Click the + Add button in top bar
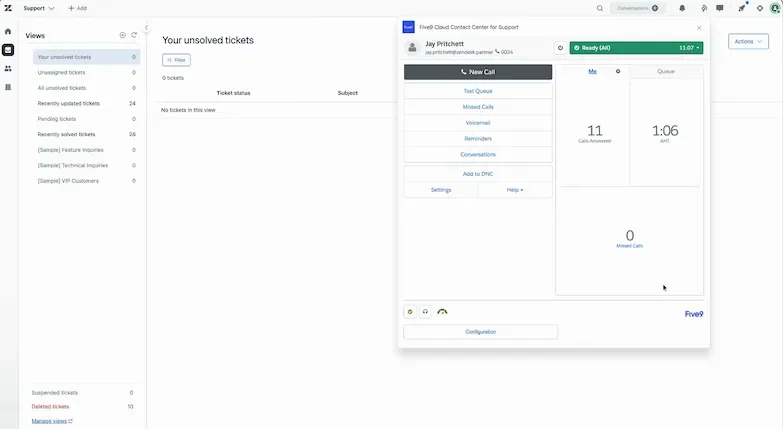 (77, 8)
